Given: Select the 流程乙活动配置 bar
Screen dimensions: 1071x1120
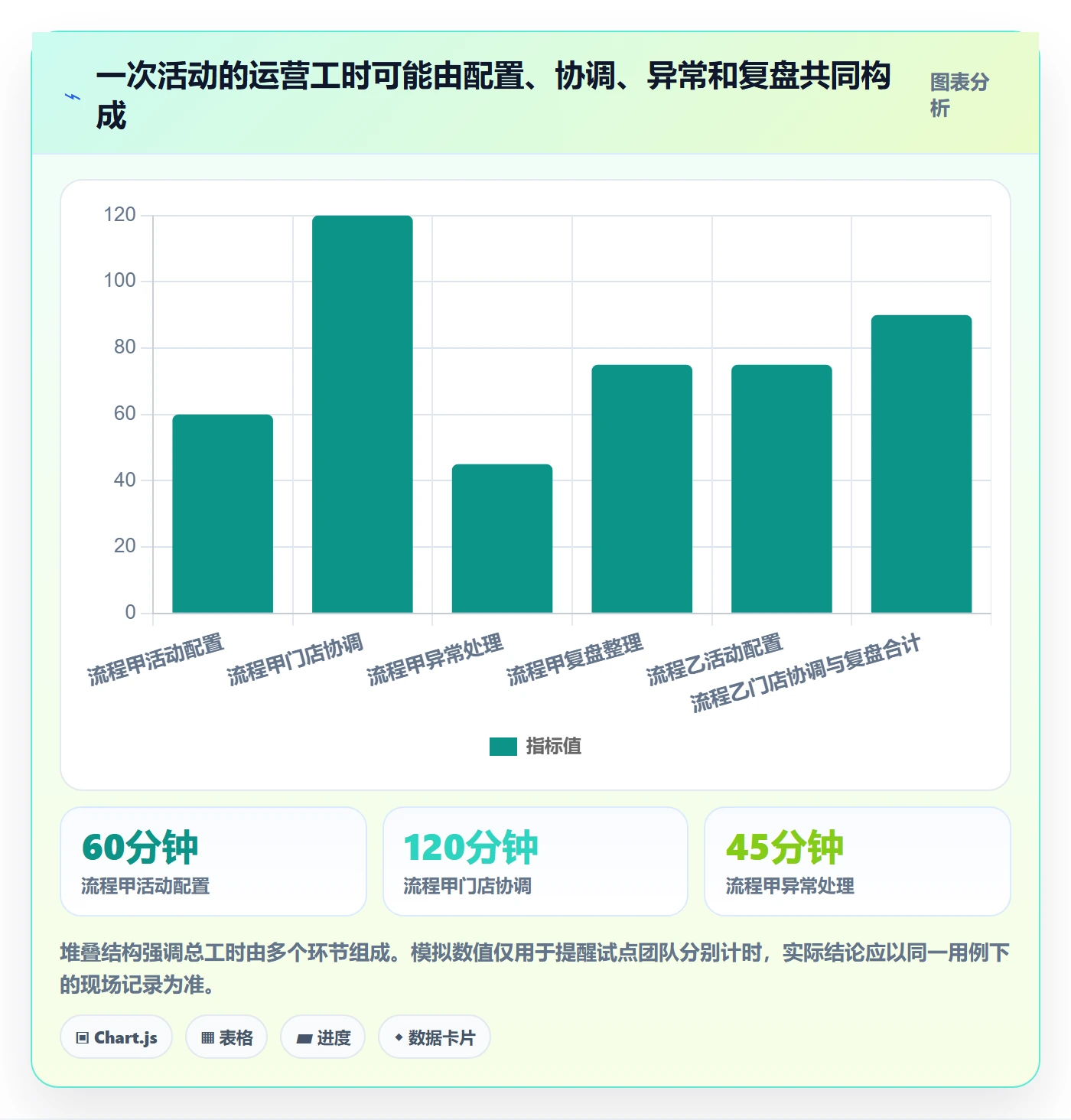Looking at the screenshot, I should pyautogui.click(x=782, y=489).
